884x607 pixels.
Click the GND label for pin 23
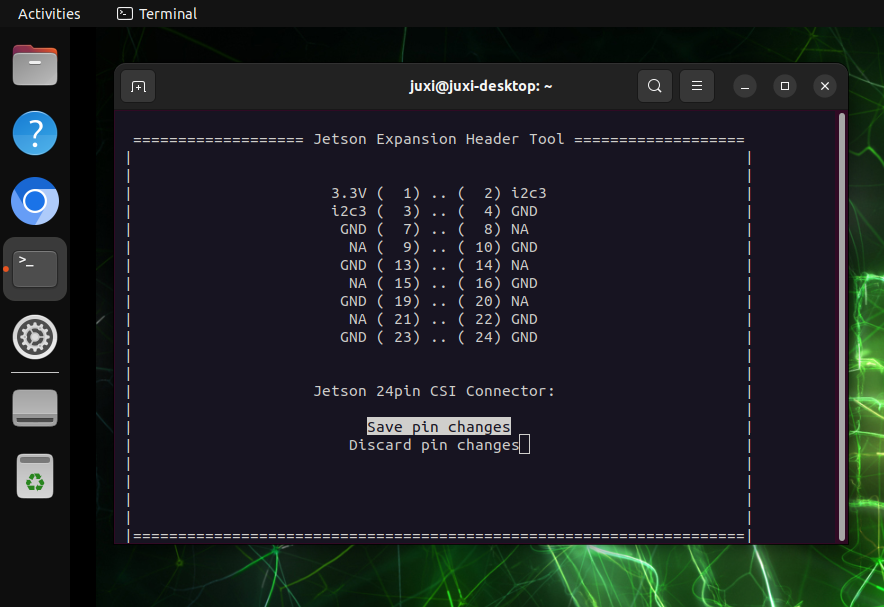point(353,338)
